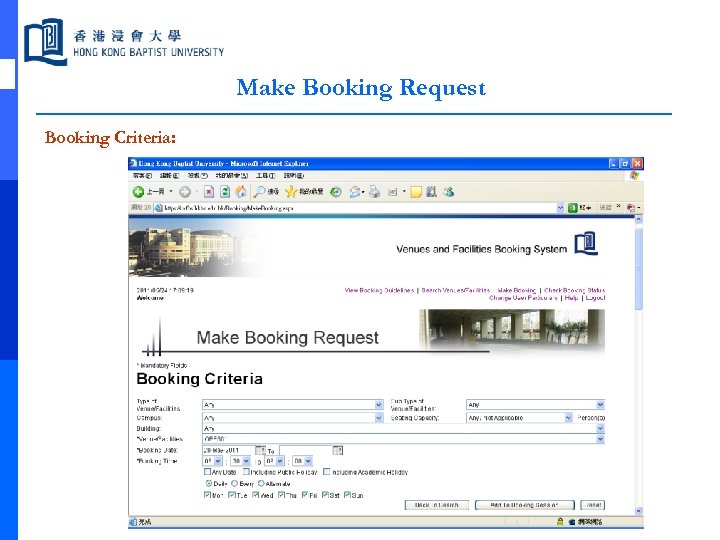Viewport: 720px width, 540px height.
Task: Open the address bar history dropdown
Action: click(x=560, y=208)
